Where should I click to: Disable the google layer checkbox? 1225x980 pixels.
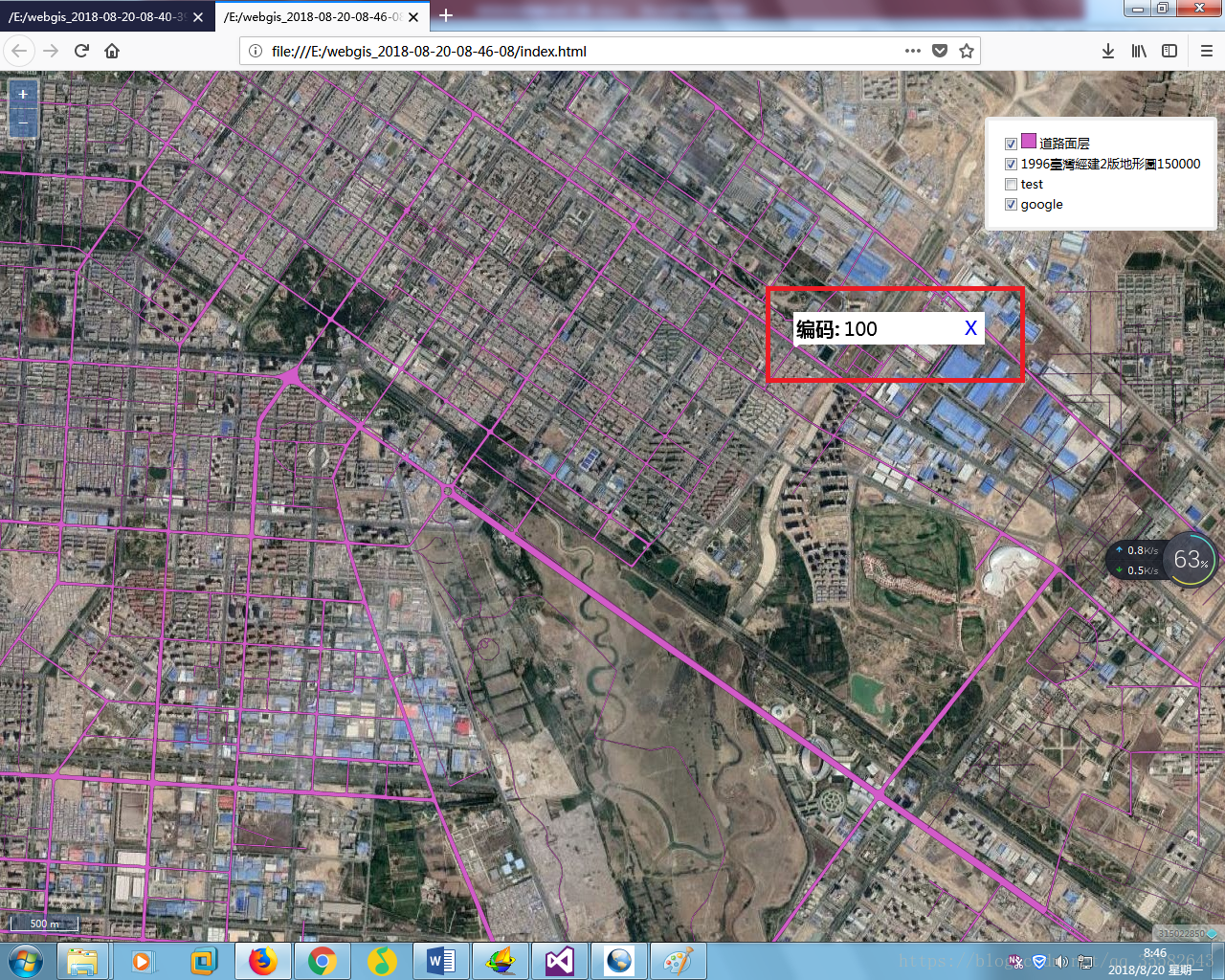pyautogui.click(x=1011, y=204)
